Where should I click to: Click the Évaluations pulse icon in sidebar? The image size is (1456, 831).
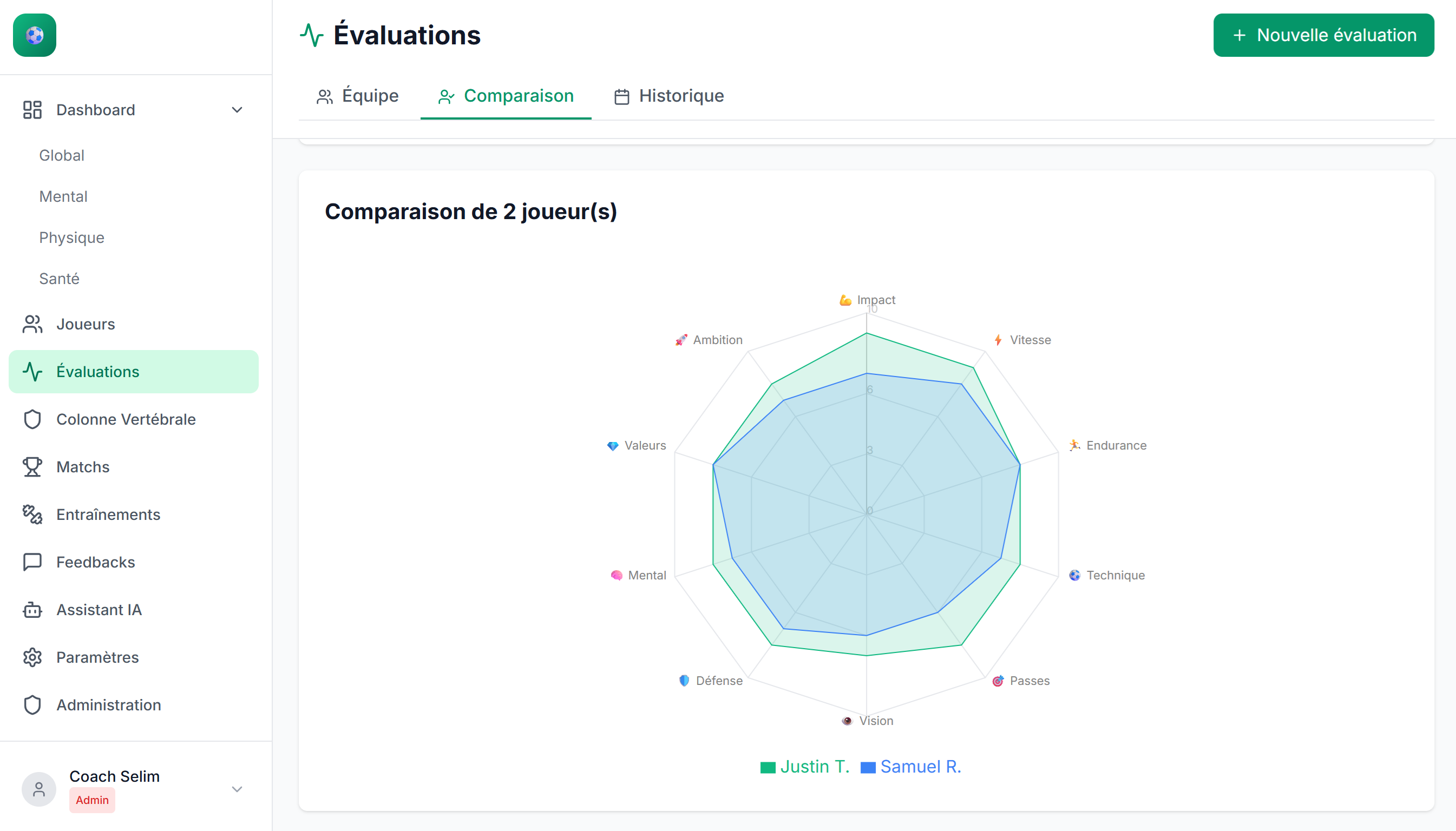[x=32, y=372]
